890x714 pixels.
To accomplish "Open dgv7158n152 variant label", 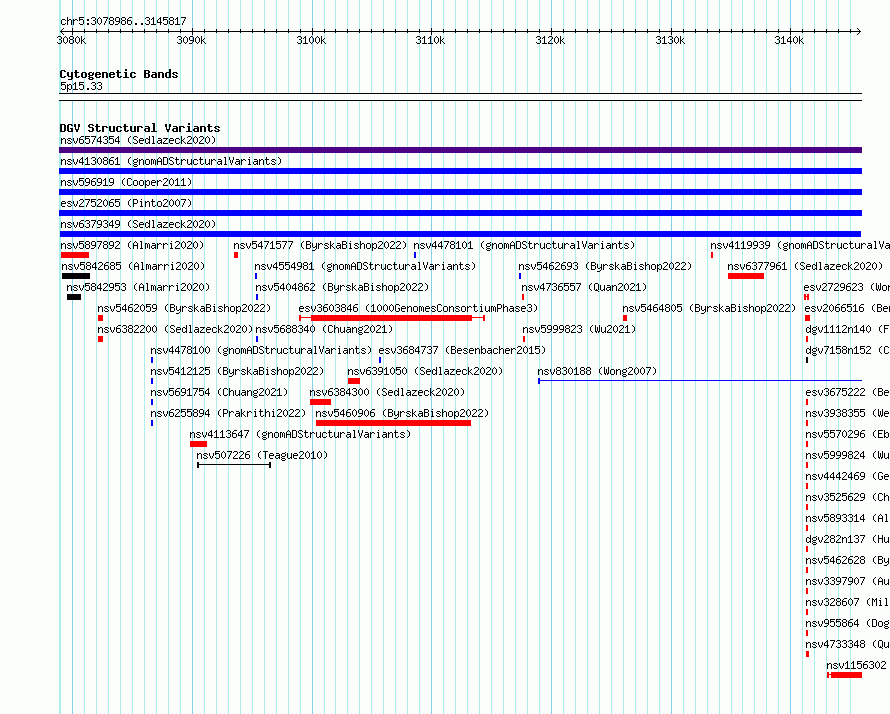I will pyautogui.click(x=847, y=350).
